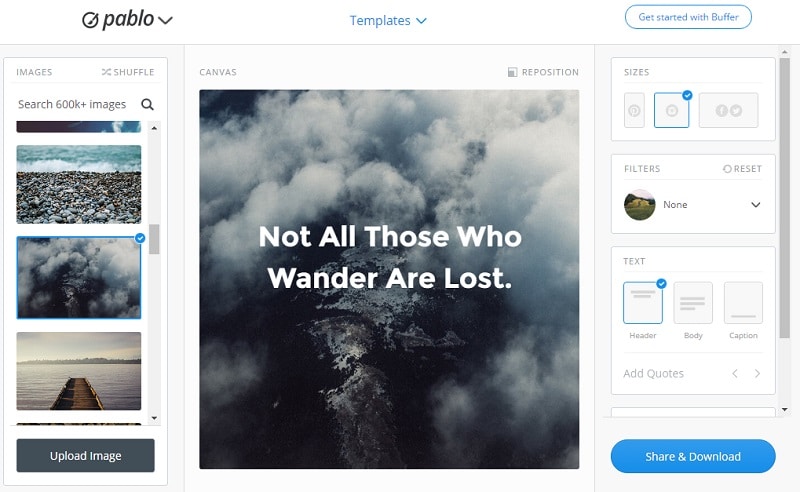
Task: Click the Share & Download button
Action: tap(693, 456)
